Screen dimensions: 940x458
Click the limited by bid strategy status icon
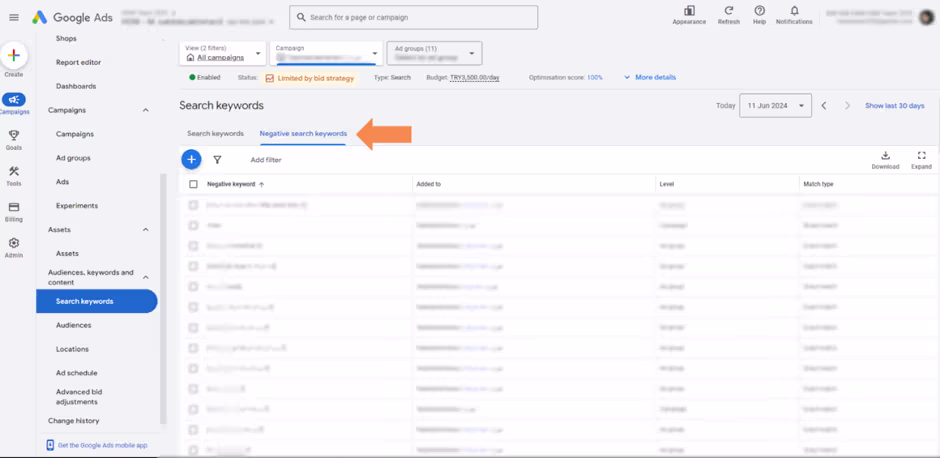click(270, 78)
